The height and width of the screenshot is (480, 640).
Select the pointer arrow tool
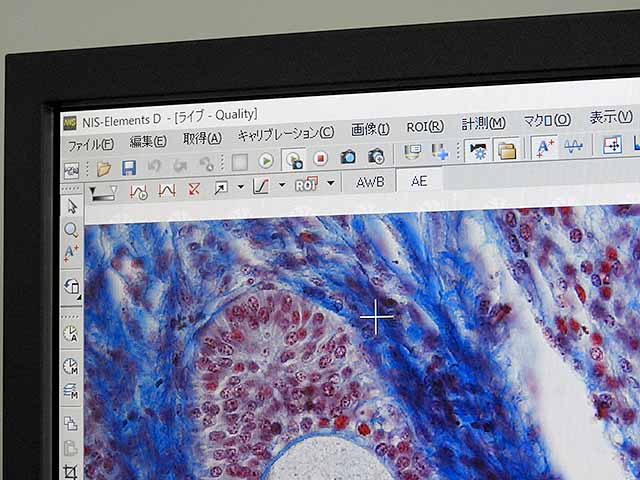tap(72, 207)
